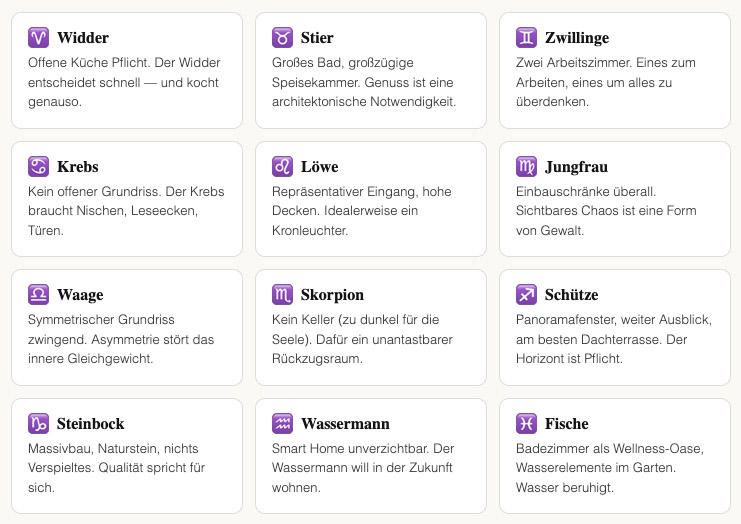This screenshot has width=741, height=524.
Task: Click the Waage zodiac symbol icon
Action: pos(38,295)
